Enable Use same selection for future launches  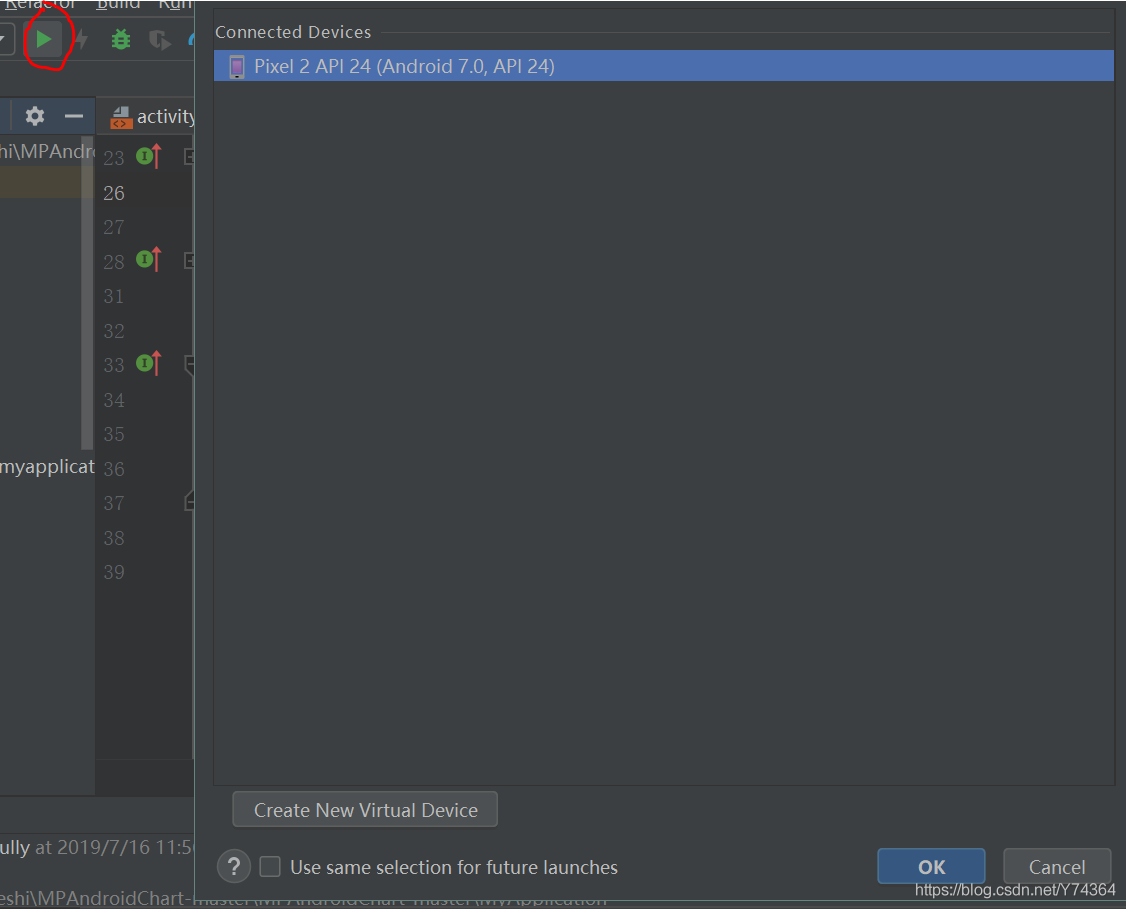(270, 867)
